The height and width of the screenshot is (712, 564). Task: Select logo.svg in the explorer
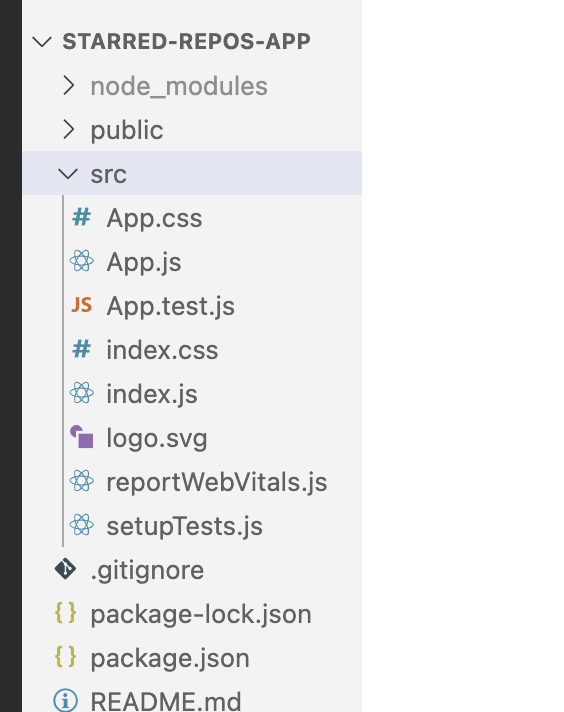pos(157,439)
